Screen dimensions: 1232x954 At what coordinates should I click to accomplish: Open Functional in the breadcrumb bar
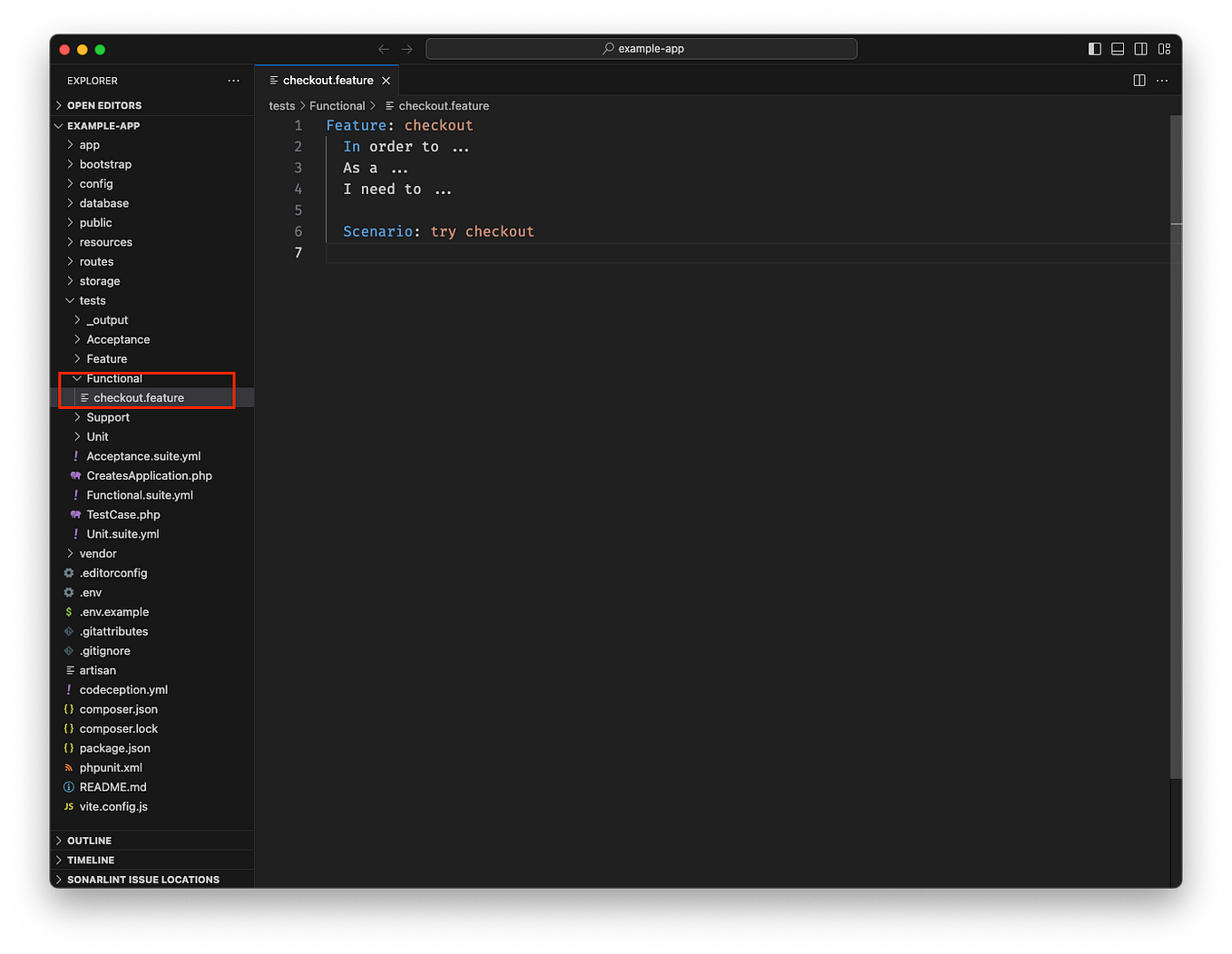point(337,105)
